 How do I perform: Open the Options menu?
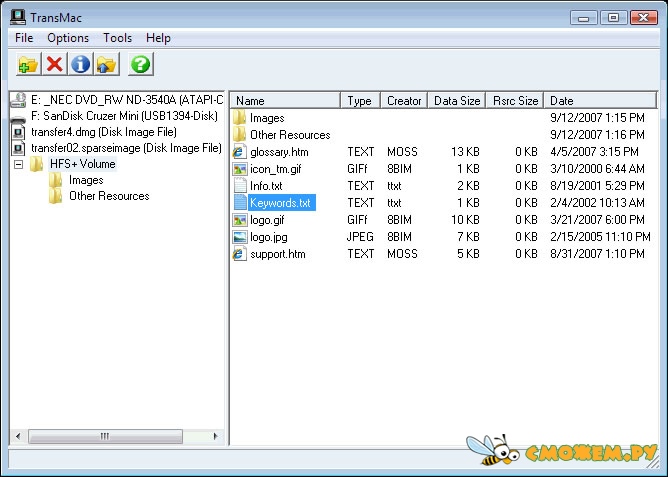pyautogui.click(x=68, y=38)
